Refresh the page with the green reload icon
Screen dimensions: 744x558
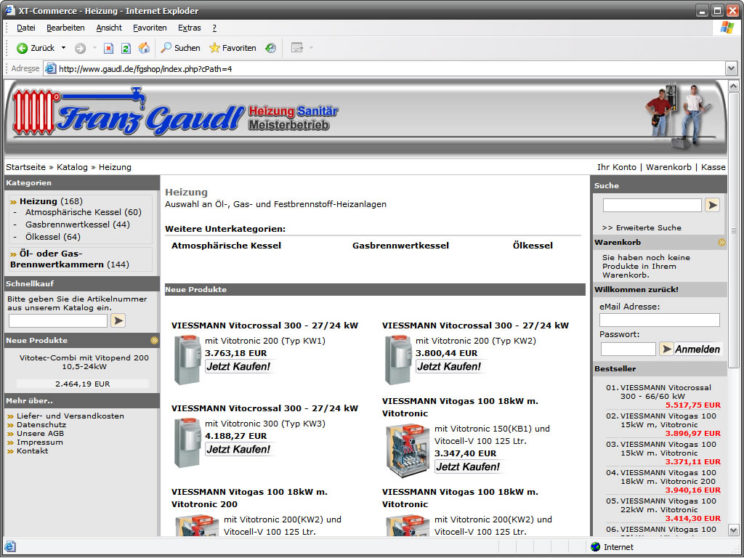[126, 48]
